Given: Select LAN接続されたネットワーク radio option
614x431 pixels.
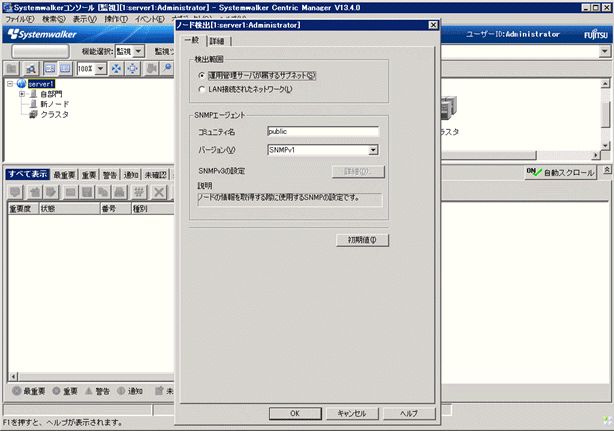Looking at the screenshot, I should [202, 89].
